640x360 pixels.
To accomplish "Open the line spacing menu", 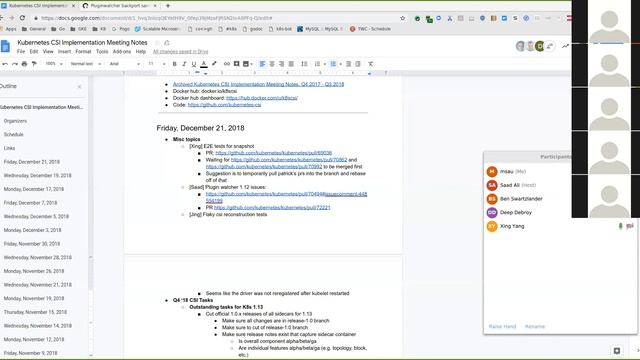I will 304,64.
